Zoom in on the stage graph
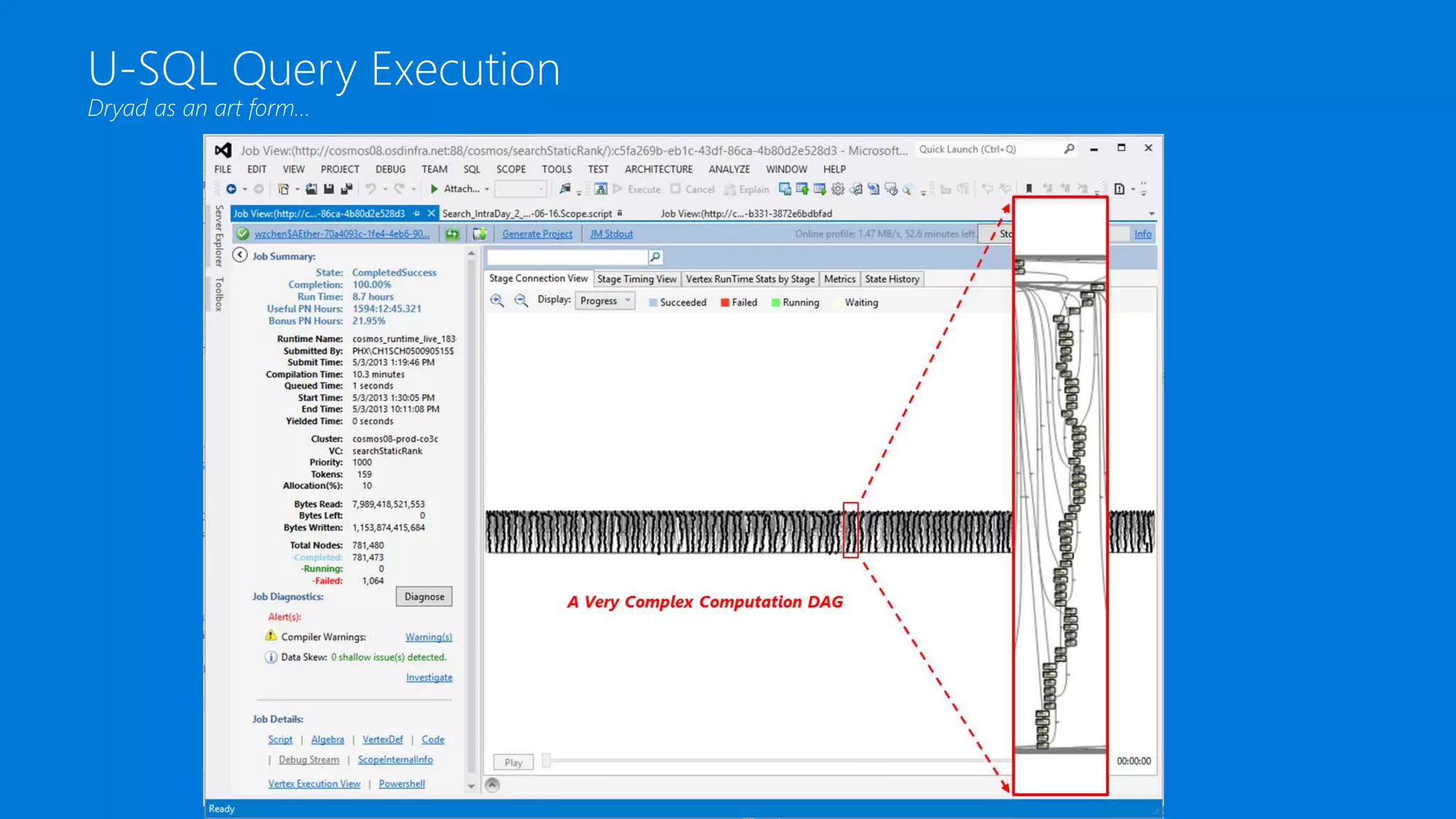The image size is (1456, 819). click(497, 301)
